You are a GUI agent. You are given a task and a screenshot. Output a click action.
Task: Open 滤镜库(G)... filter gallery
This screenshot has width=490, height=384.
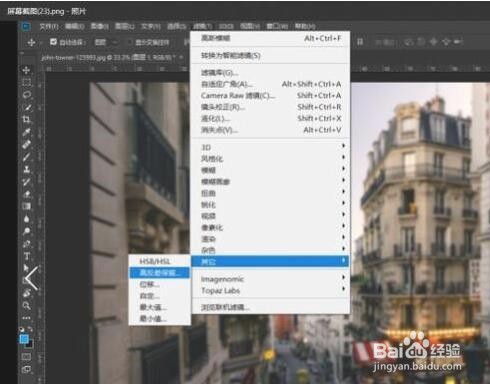pyautogui.click(x=270, y=73)
